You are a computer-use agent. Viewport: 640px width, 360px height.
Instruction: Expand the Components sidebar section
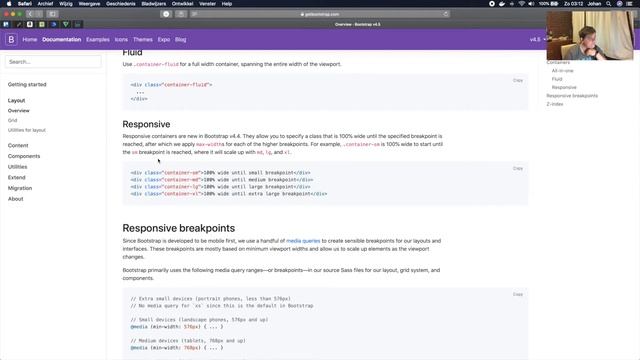[24, 156]
